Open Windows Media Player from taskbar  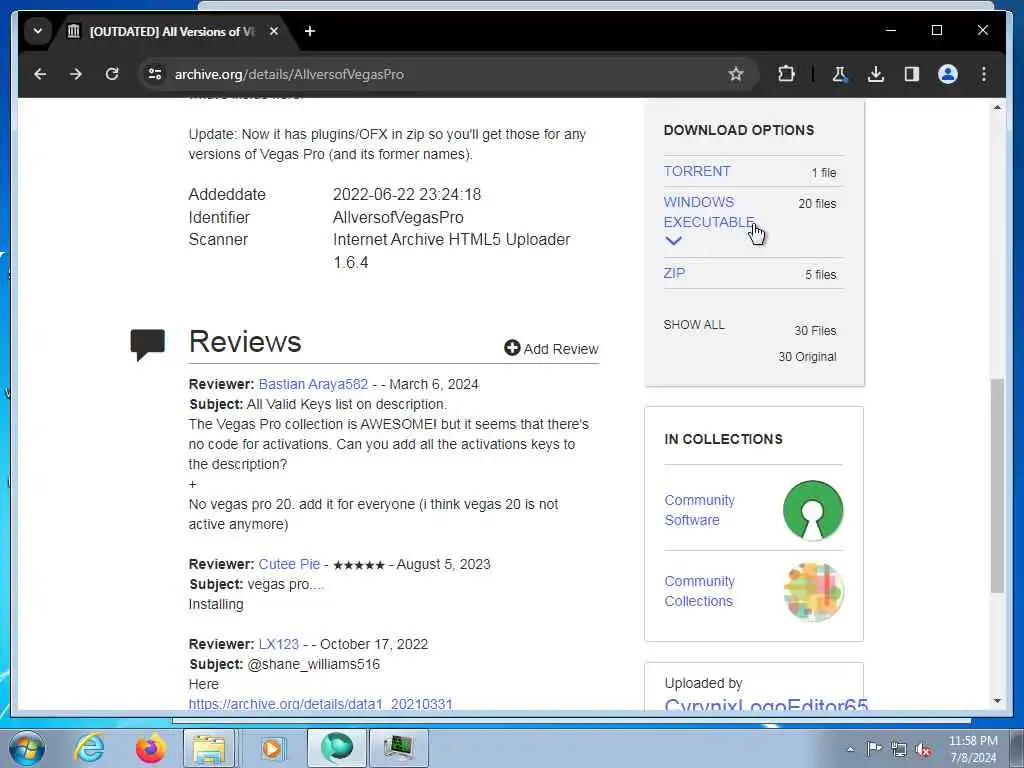coord(272,748)
